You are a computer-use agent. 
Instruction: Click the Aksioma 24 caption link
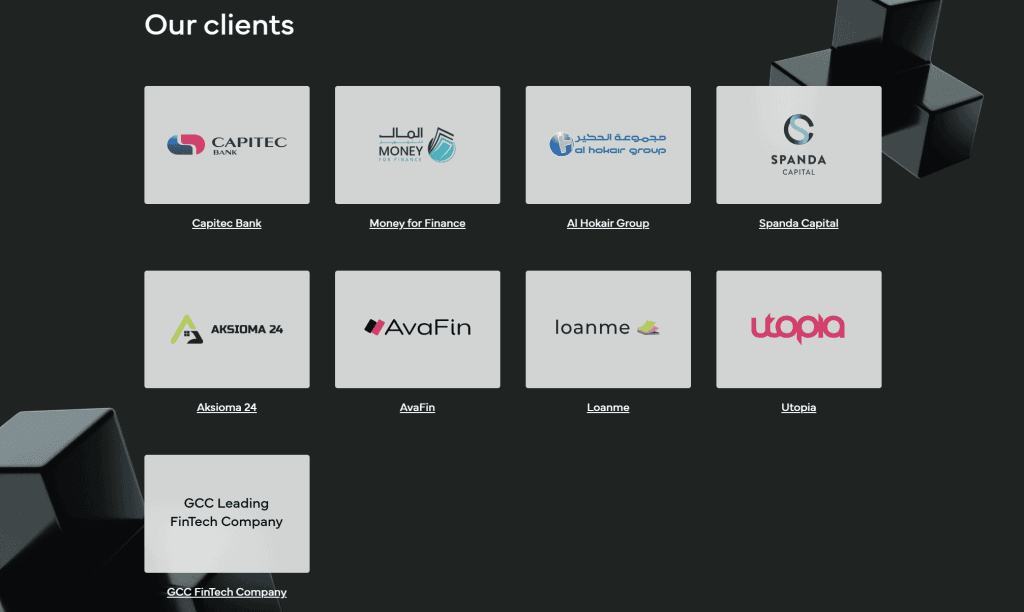[x=227, y=407]
